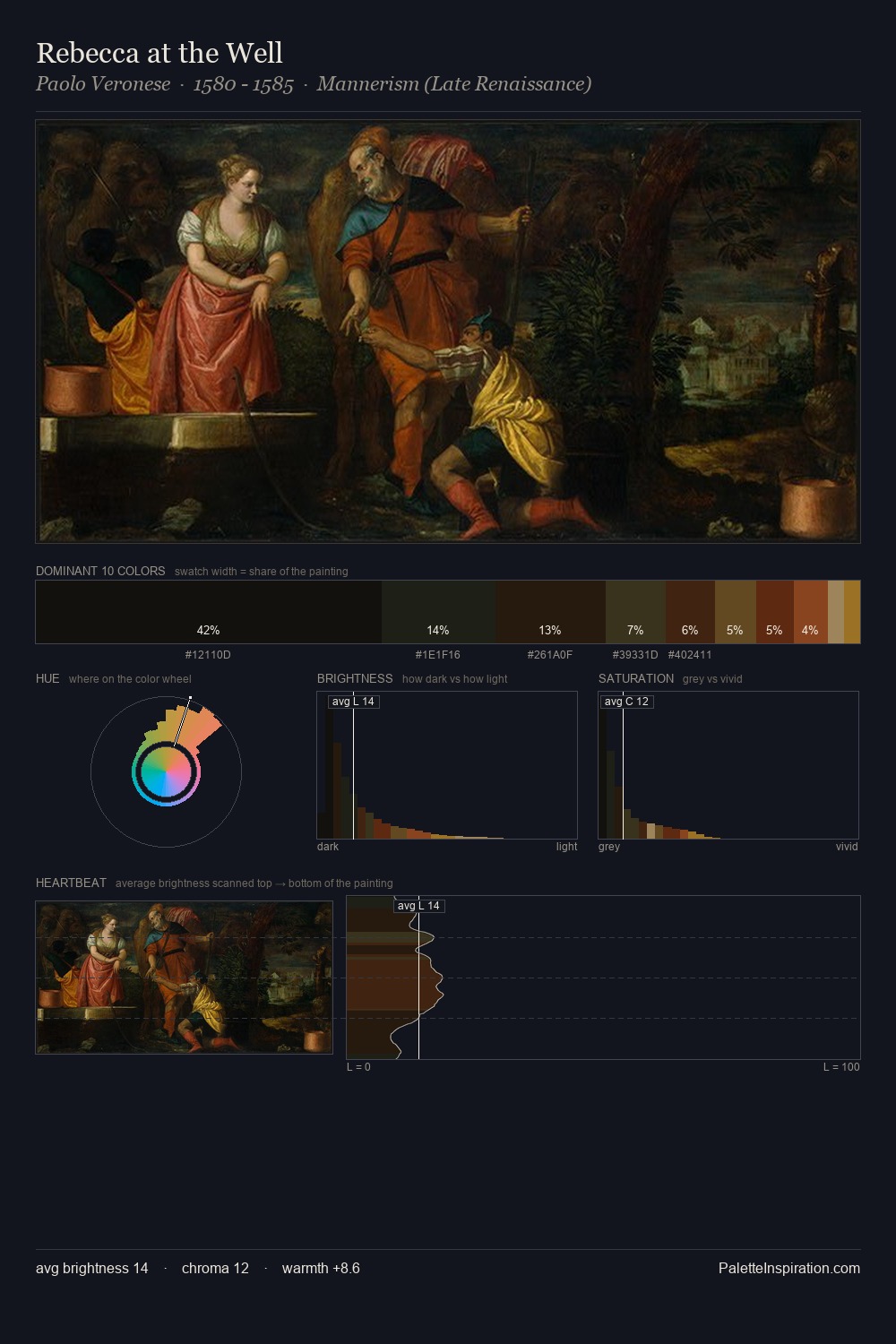
Task: Click the brightness histogram chart
Action: click(x=447, y=765)
